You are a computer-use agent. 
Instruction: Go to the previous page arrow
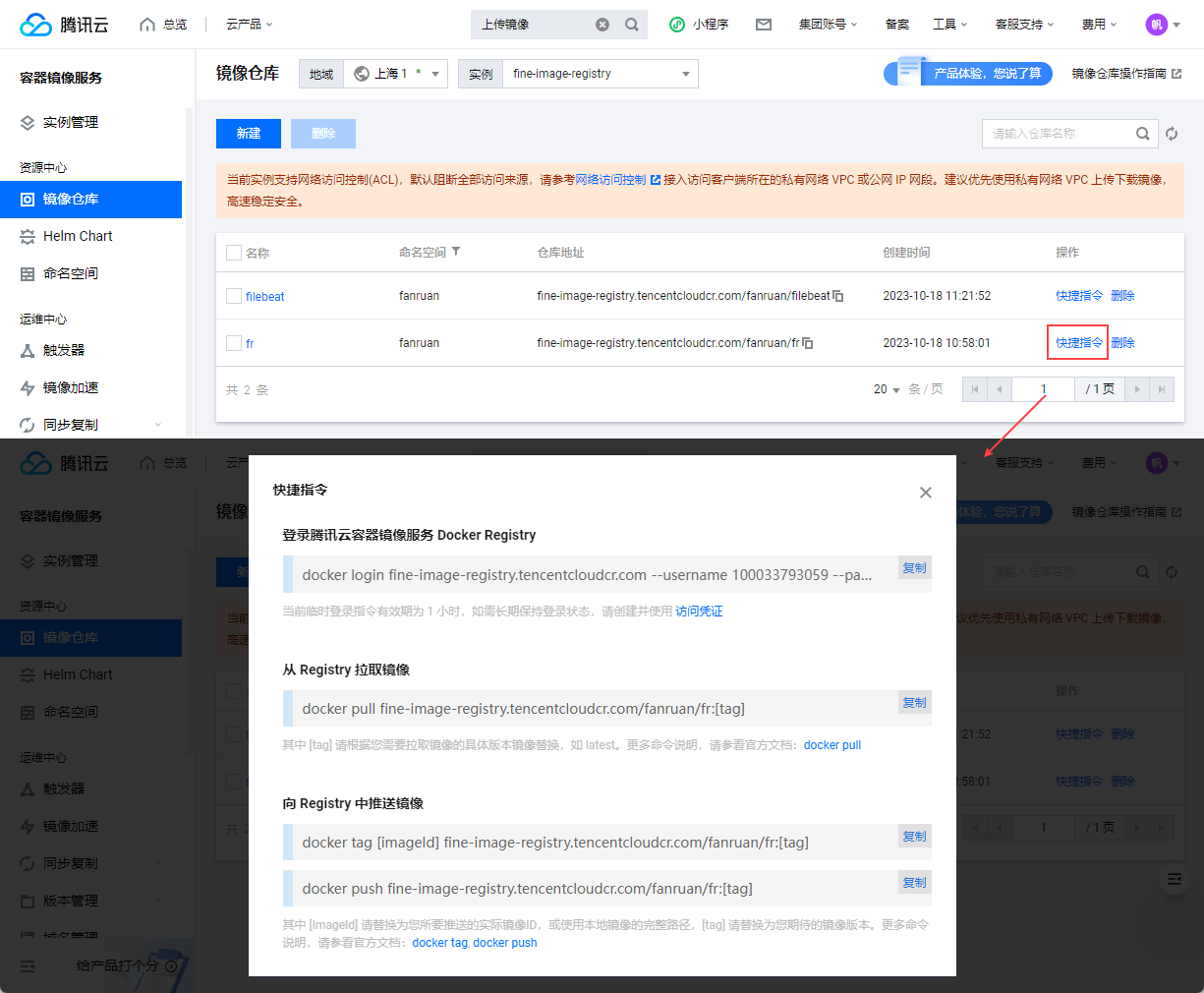coord(1000,389)
